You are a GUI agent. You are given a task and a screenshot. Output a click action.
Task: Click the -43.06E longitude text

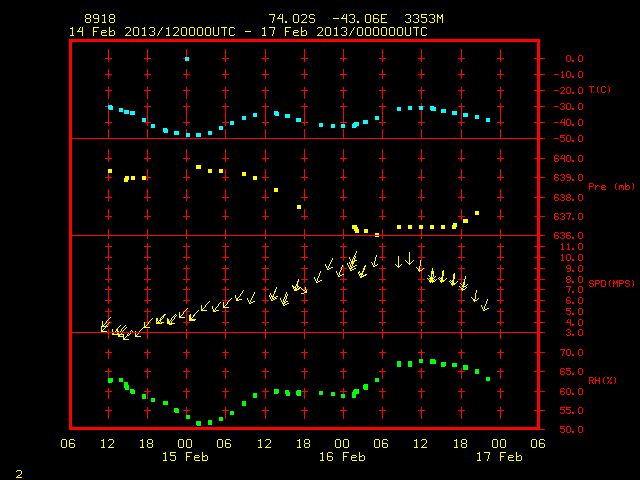coord(360,19)
